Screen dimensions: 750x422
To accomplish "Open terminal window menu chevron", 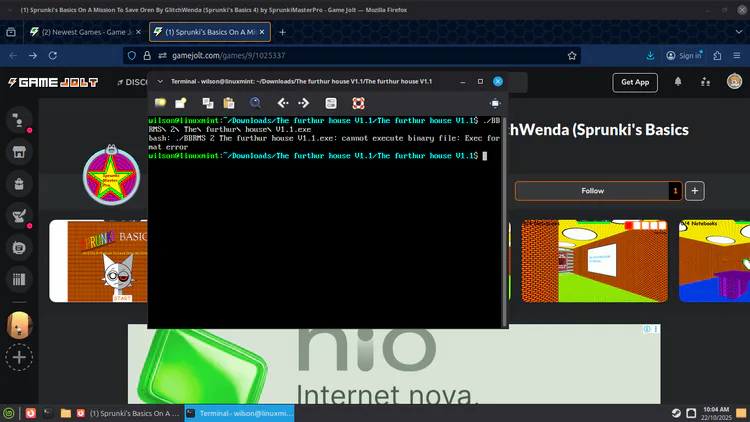I will (x=160, y=81).
